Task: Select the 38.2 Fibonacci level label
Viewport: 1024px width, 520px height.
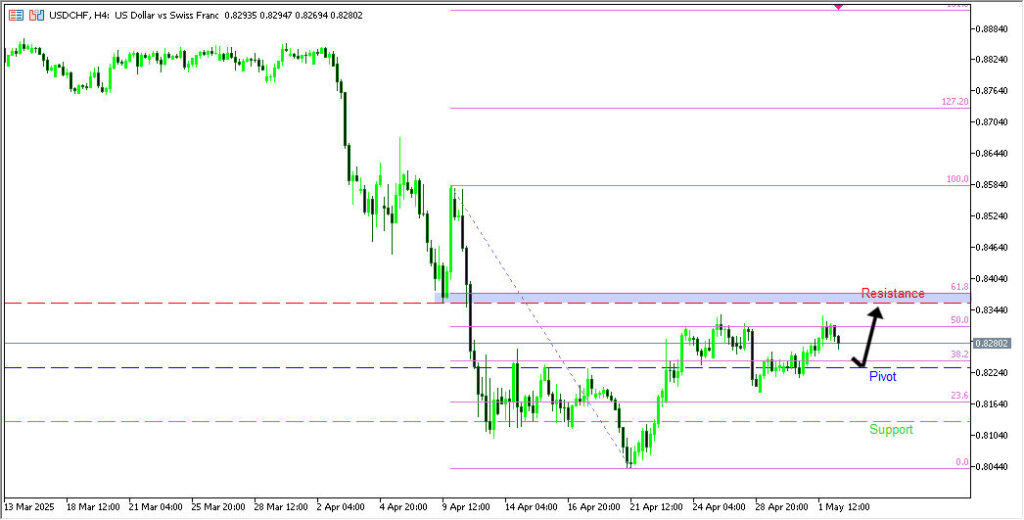Action: (958, 354)
